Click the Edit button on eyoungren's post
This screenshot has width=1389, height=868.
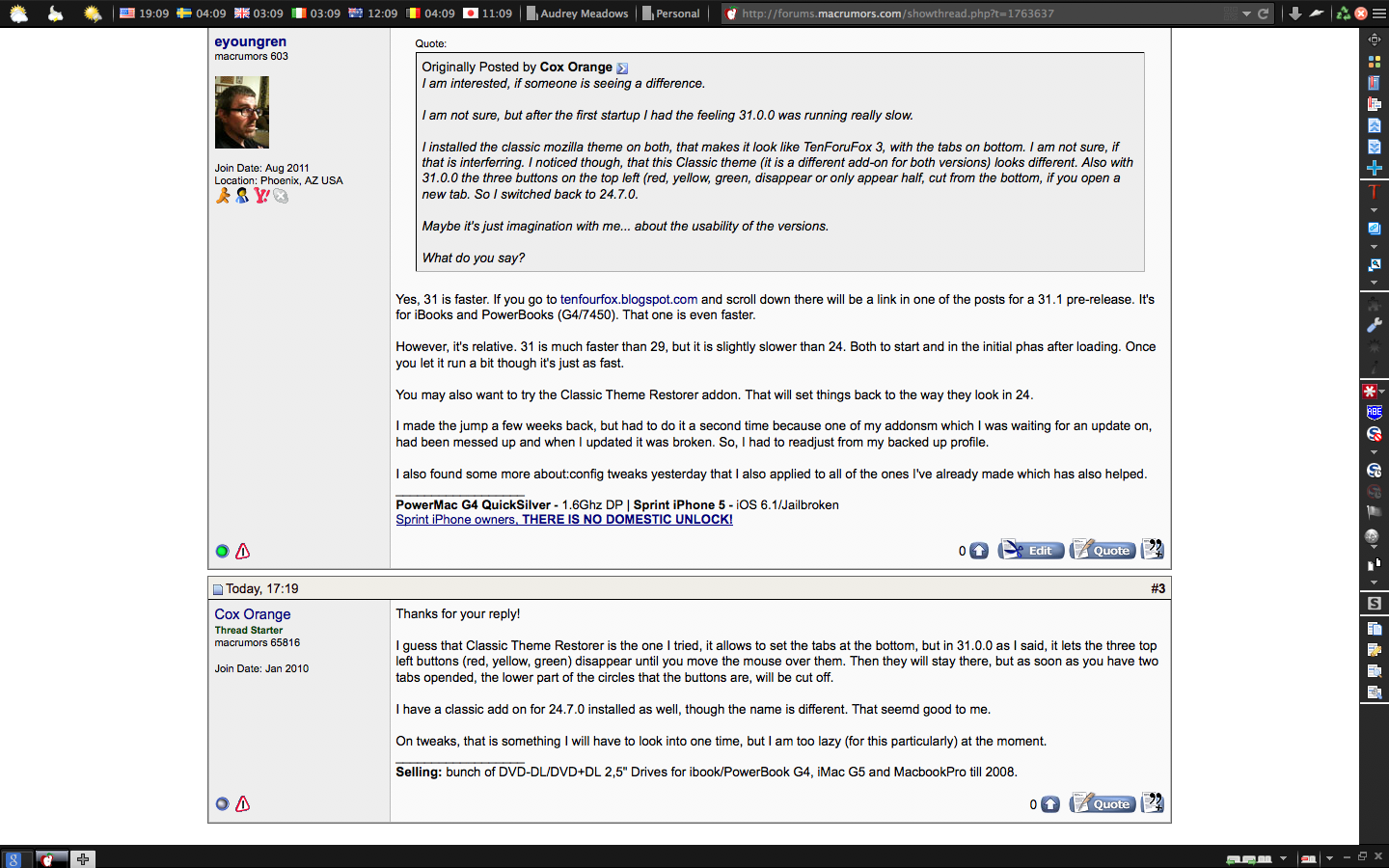pos(1031,550)
